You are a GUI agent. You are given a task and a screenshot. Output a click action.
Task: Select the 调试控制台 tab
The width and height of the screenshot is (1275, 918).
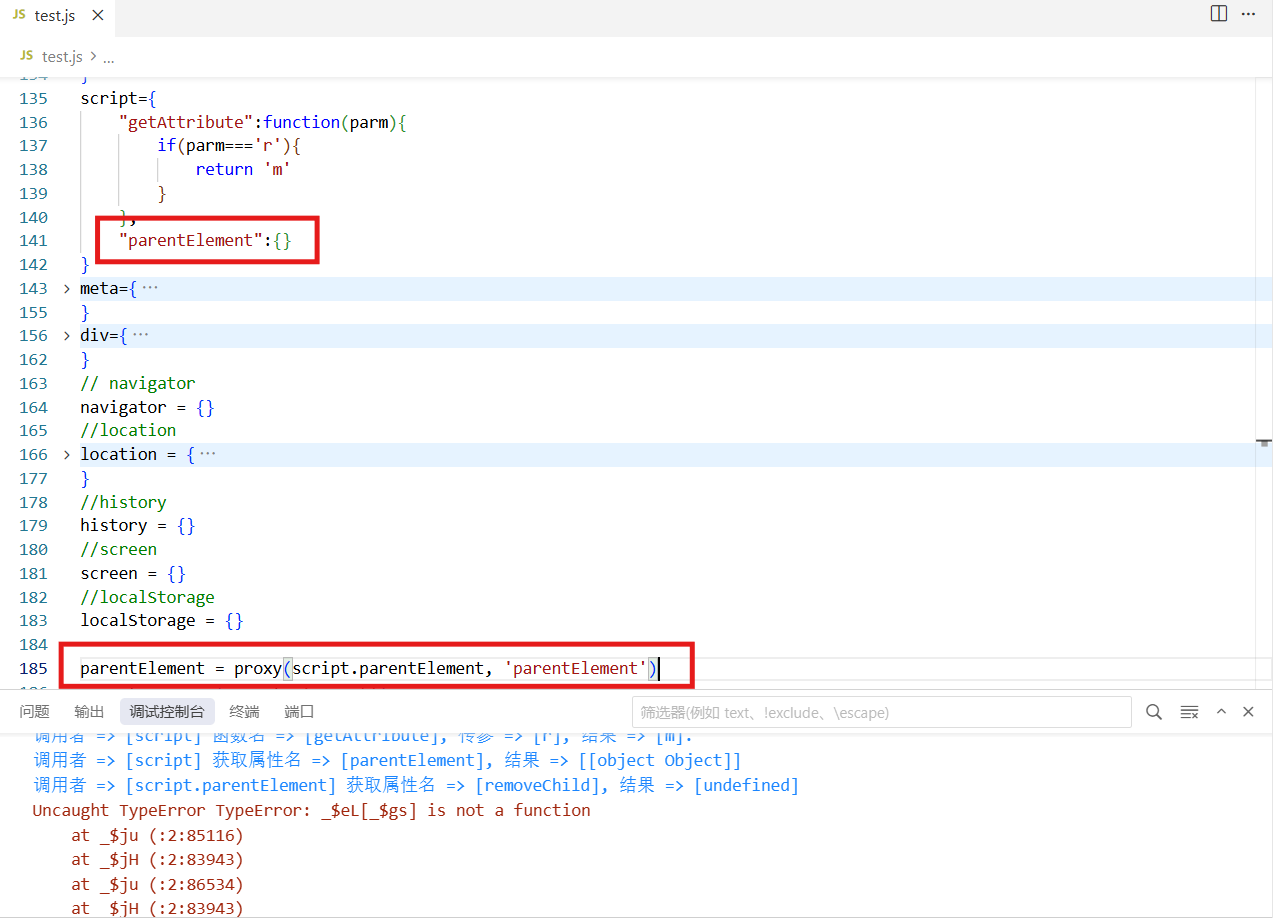167,712
